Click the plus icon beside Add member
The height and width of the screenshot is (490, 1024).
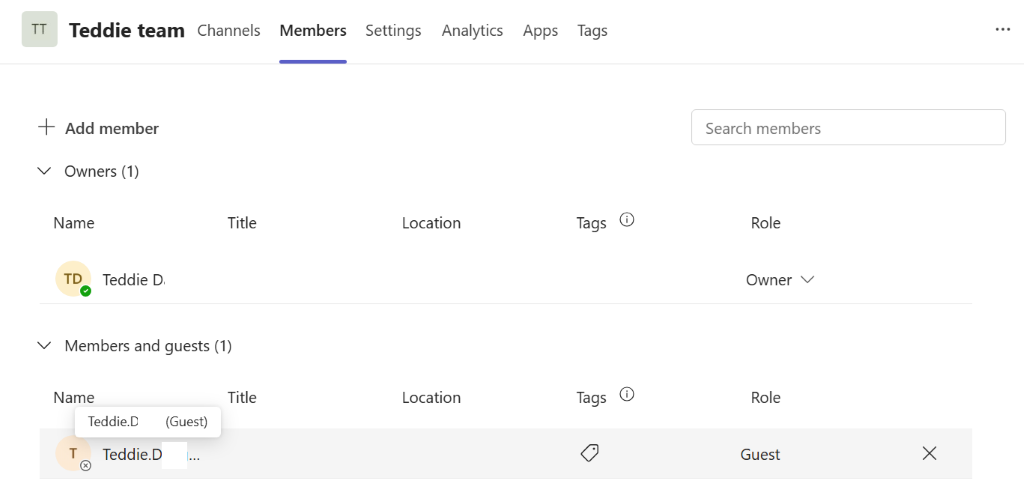(46, 128)
